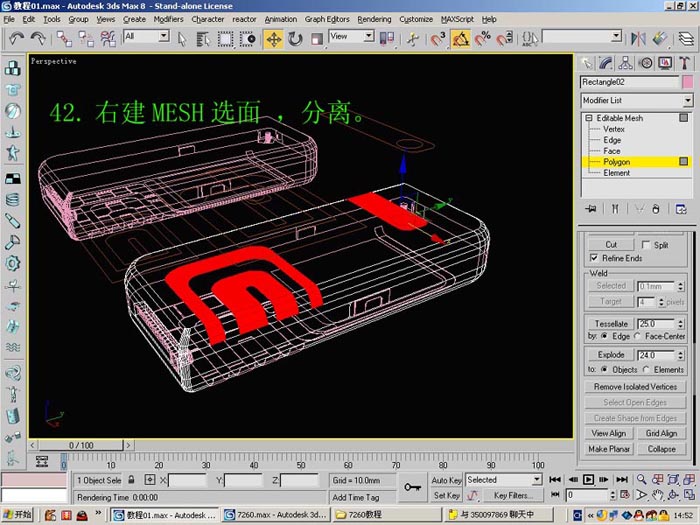This screenshot has width=700, height=525.
Task: Open Named Selection Sets dropdown
Action: tap(617, 36)
